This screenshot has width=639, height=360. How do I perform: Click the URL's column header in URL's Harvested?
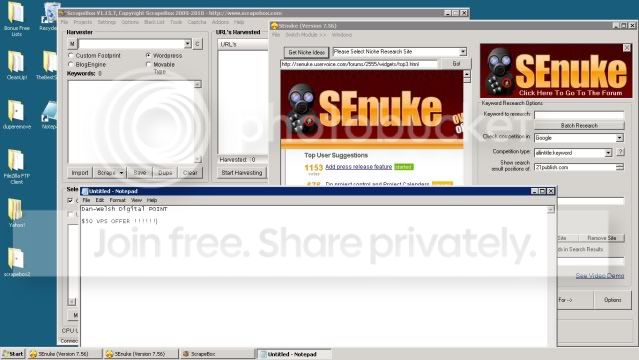tap(243, 44)
